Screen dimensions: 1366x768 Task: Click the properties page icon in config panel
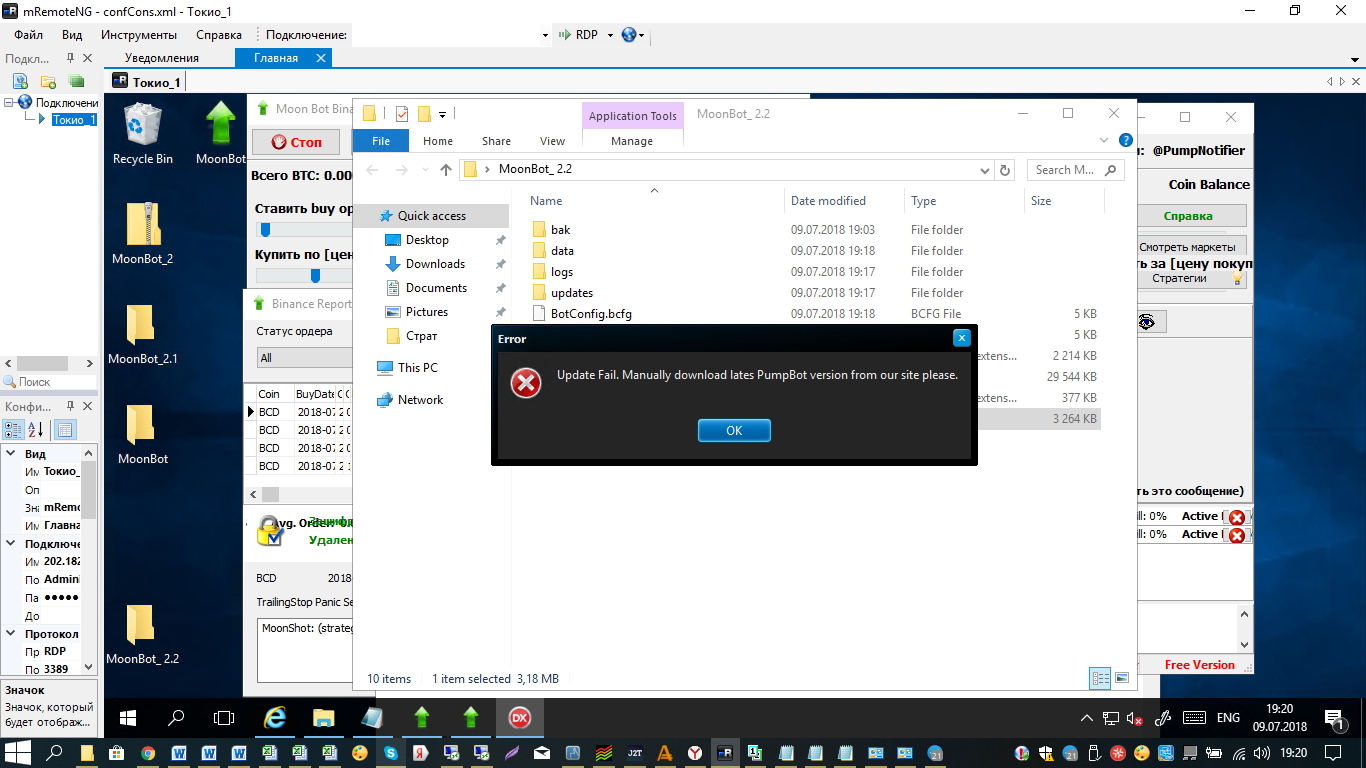point(64,430)
